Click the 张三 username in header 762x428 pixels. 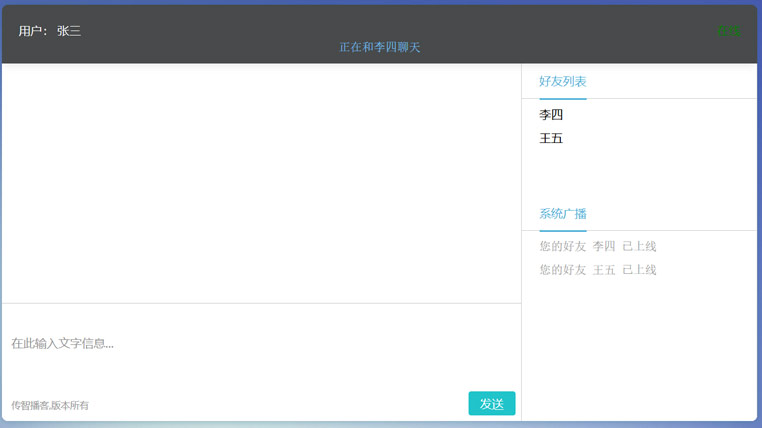(x=69, y=31)
